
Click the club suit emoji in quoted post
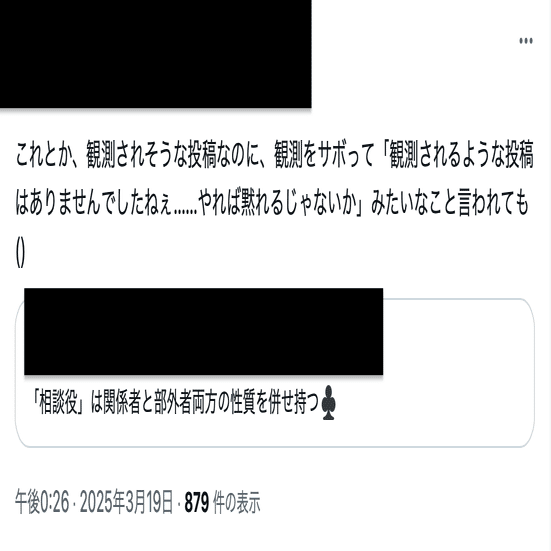329,403
